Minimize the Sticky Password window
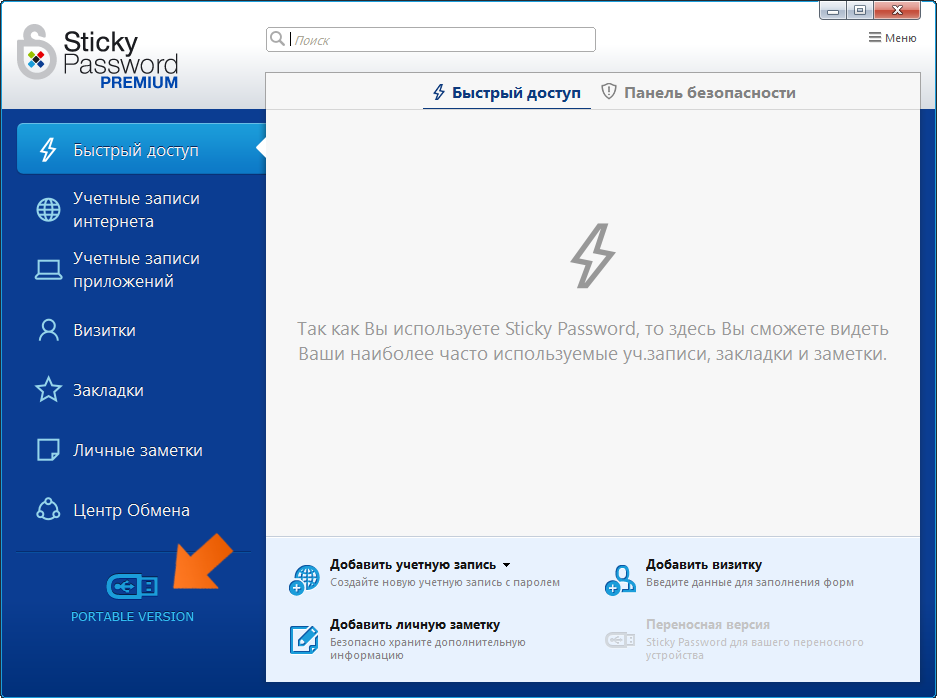 (x=832, y=10)
